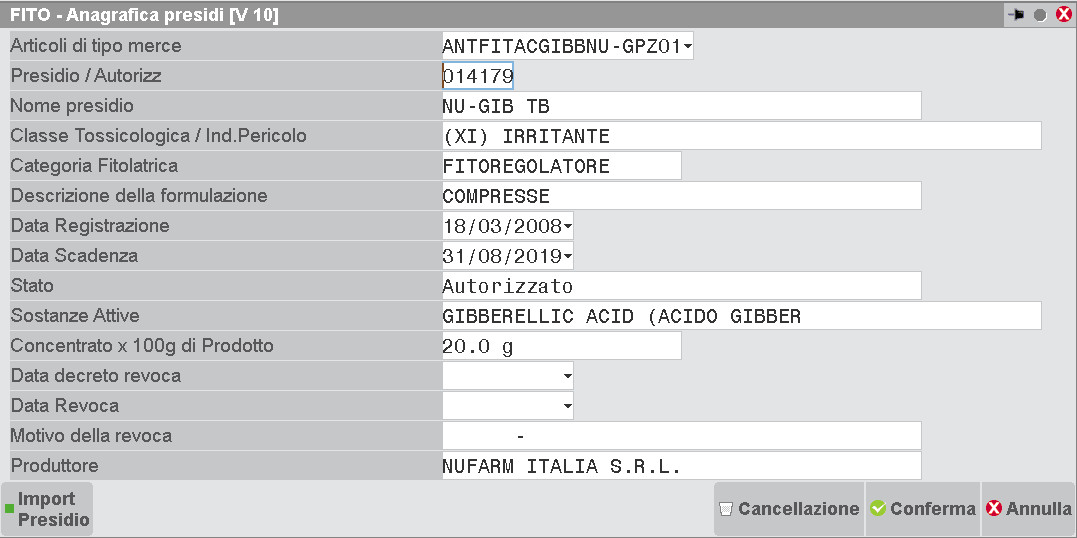Pin the window using the pushpin icon

[x=1017, y=15]
